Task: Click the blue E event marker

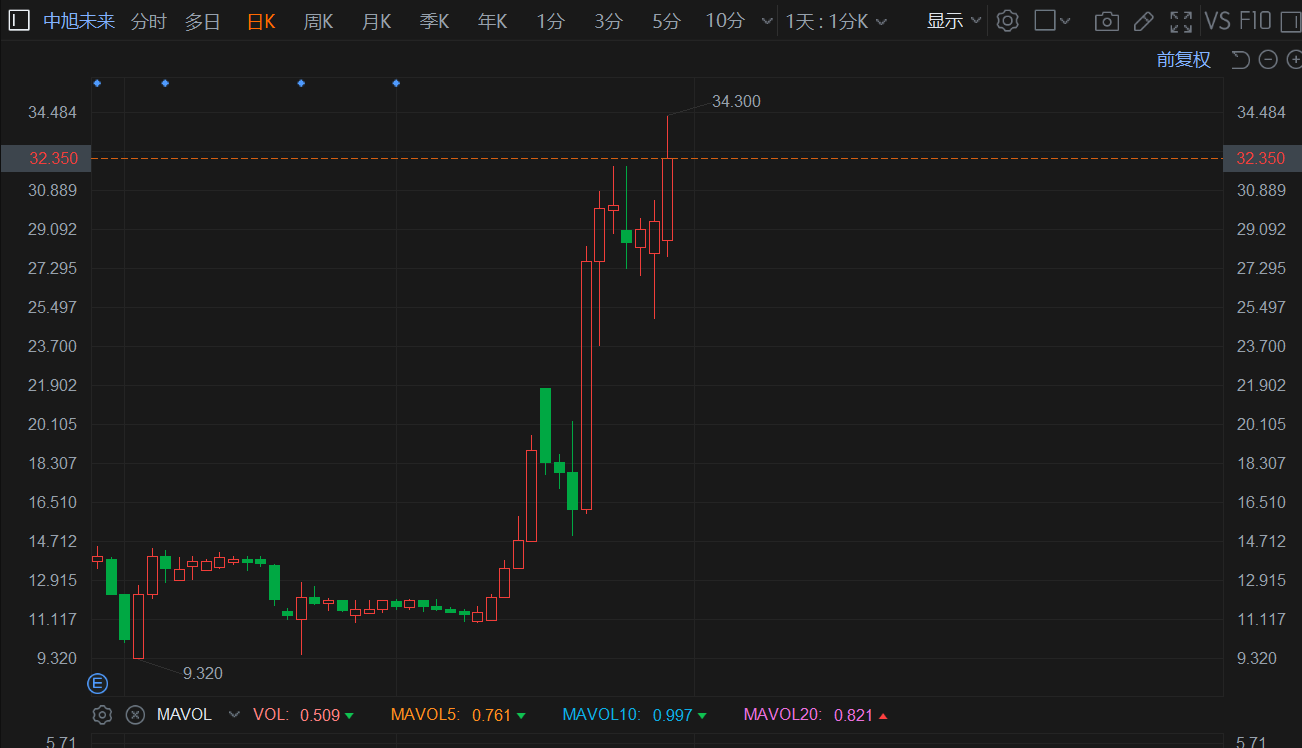Action: point(98,684)
